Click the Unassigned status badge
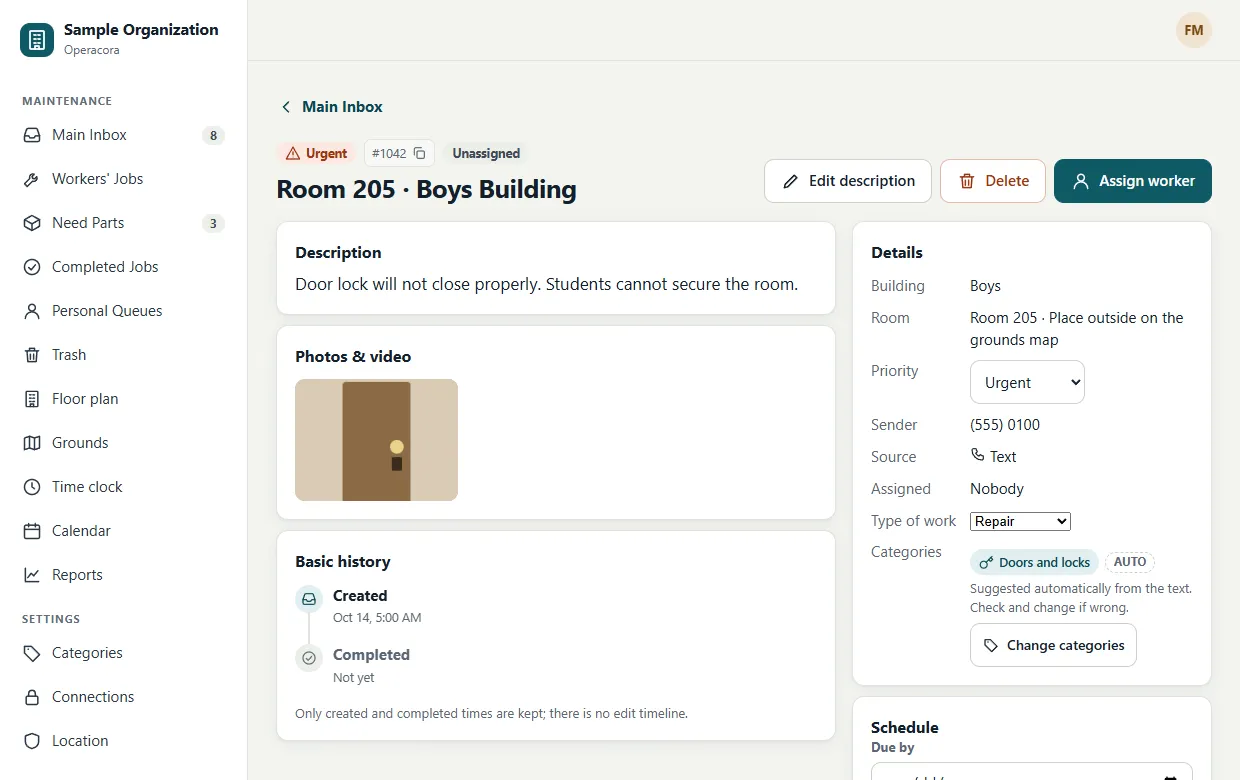Image resolution: width=1240 pixels, height=780 pixels. [486, 154]
